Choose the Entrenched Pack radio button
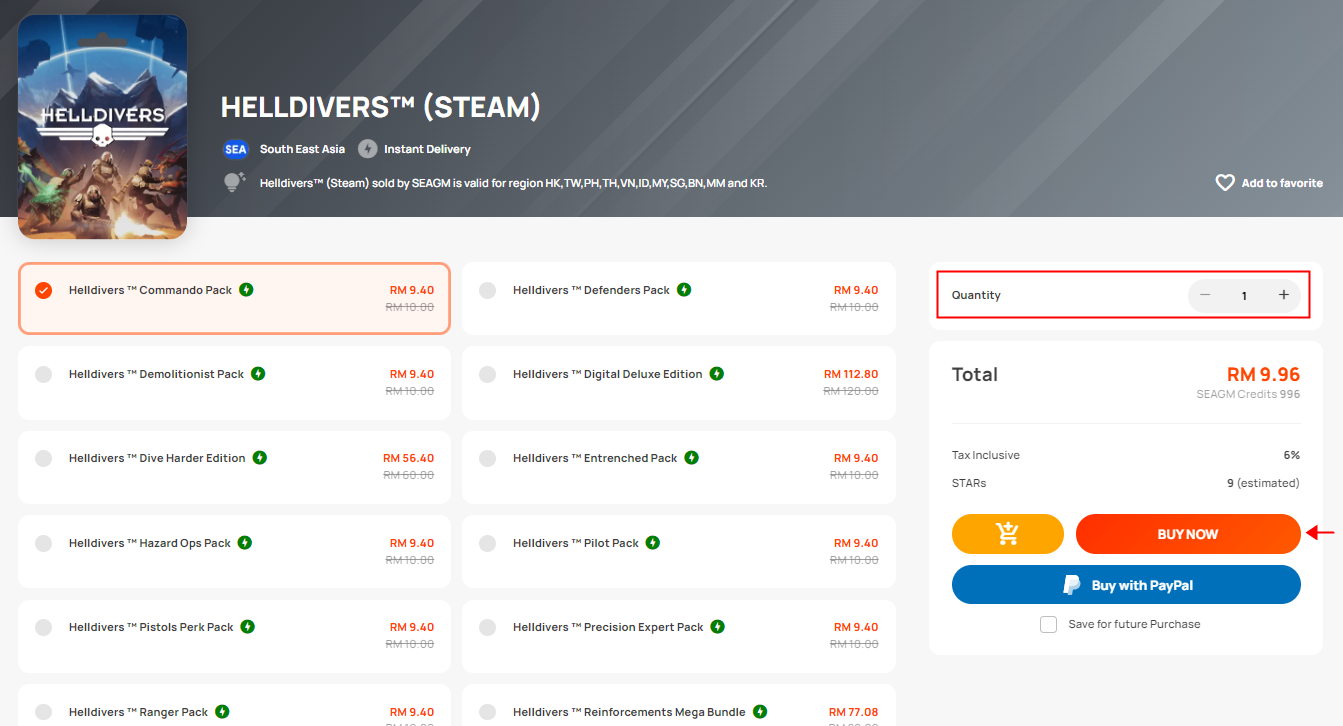The width and height of the screenshot is (1343, 726). (x=487, y=458)
